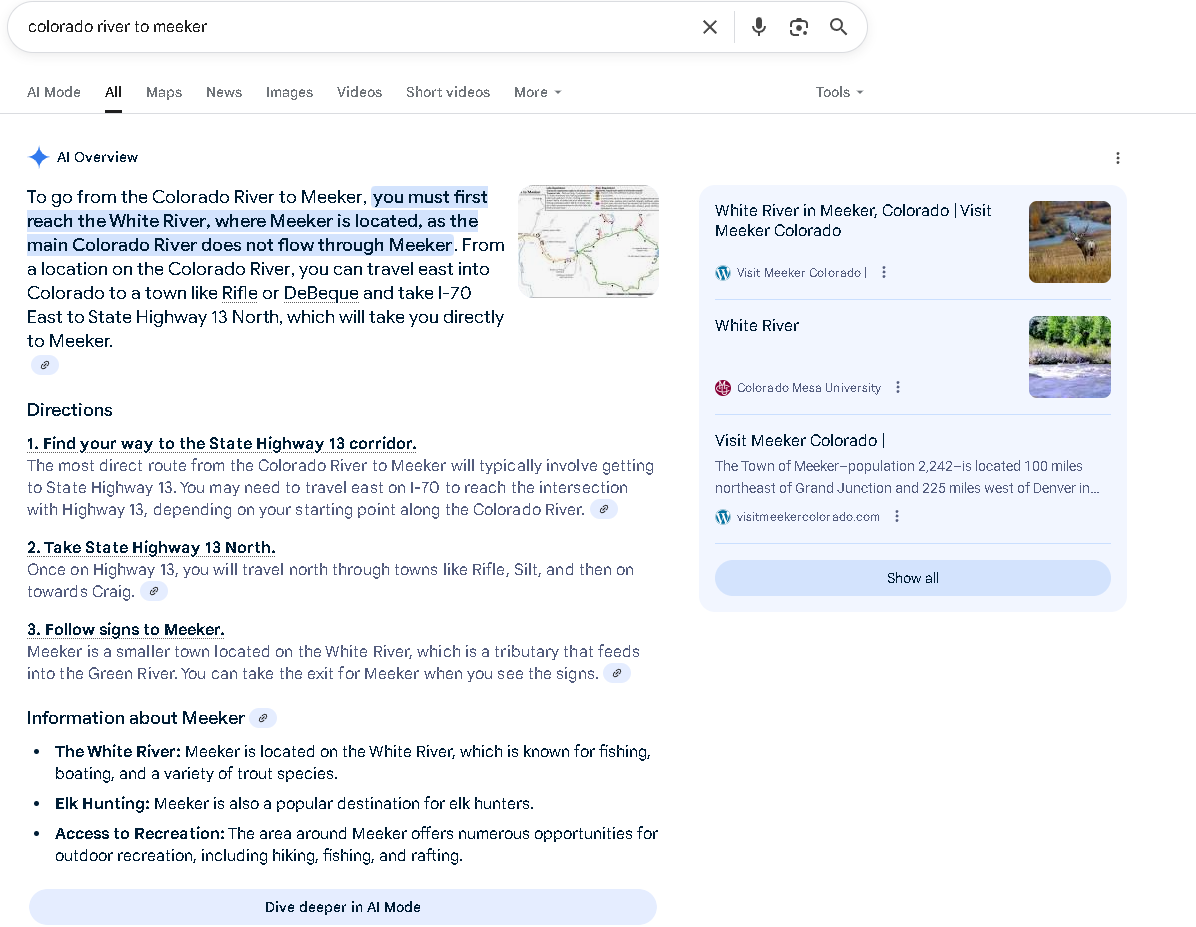Click the visitmeekercolorado.com favicon
The width and height of the screenshot is (1196, 927).
point(722,517)
